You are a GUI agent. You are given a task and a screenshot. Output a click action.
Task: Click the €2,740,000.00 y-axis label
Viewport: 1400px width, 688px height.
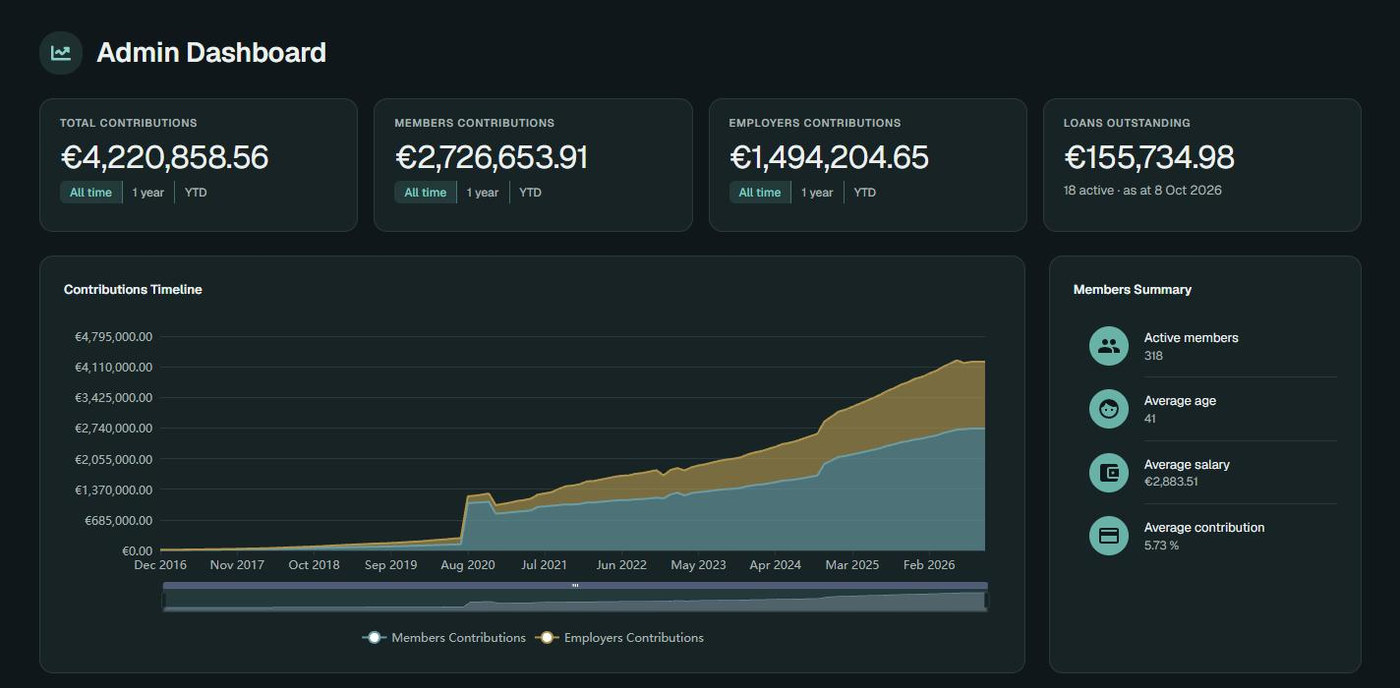coord(114,428)
